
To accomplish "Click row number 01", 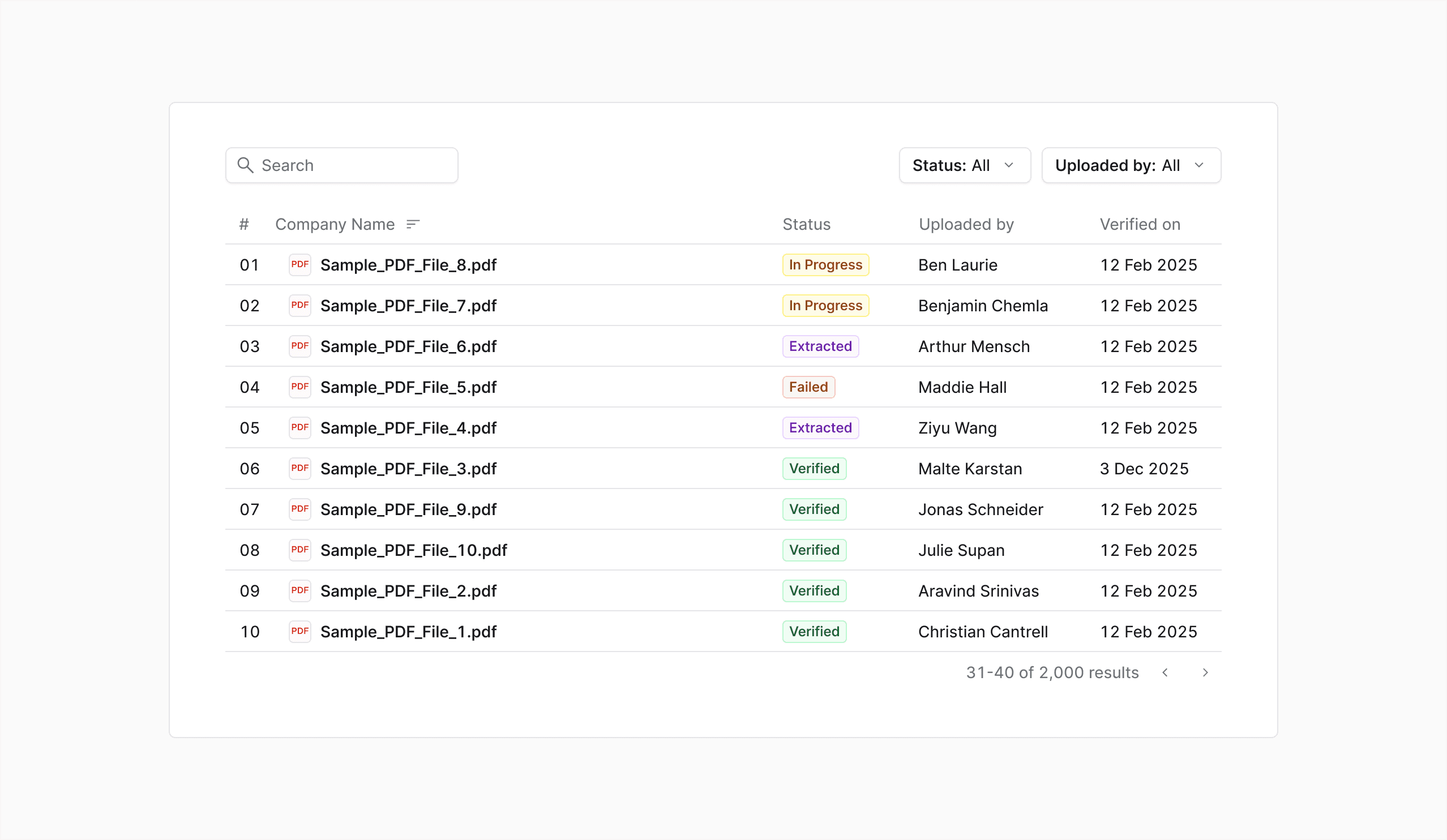I will click(x=249, y=265).
